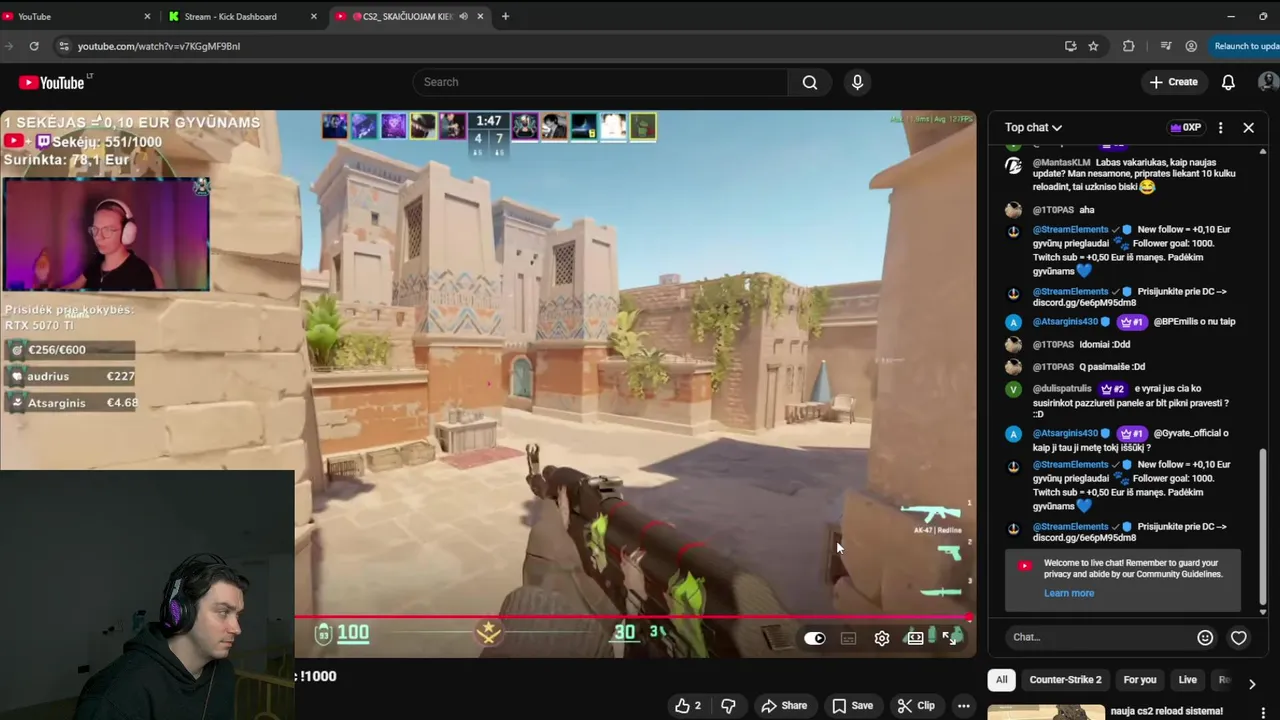Focus the Chat message input
Image resolution: width=1280 pixels, height=720 pixels.
pyautogui.click(x=1100, y=637)
